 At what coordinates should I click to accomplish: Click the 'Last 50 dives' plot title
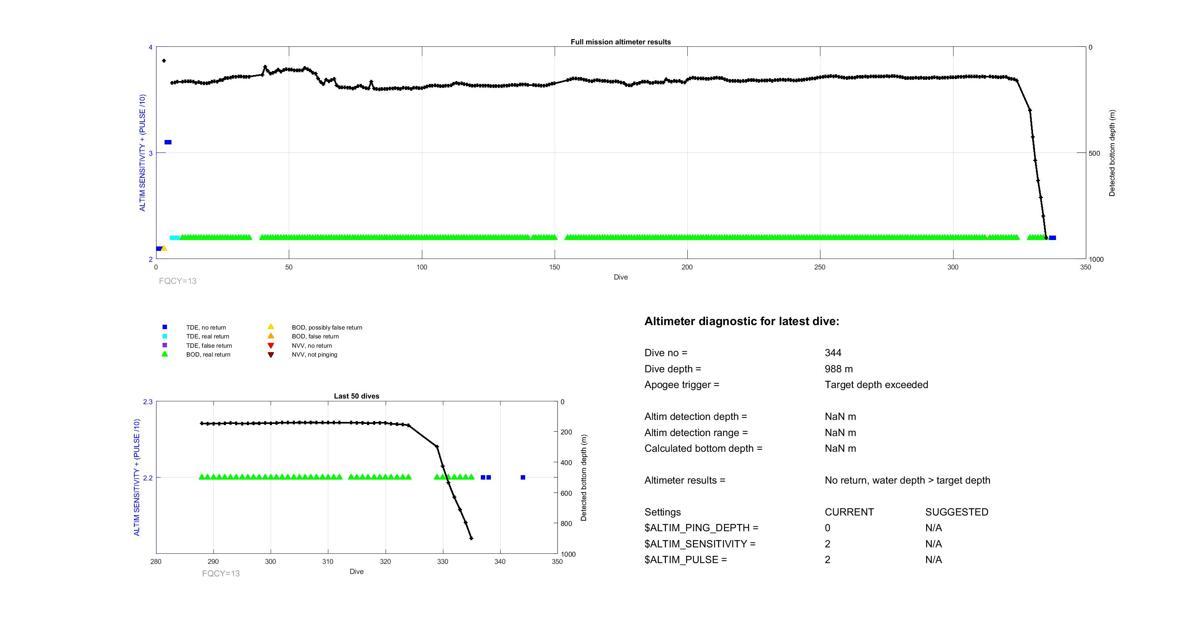click(x=356, y=396)
